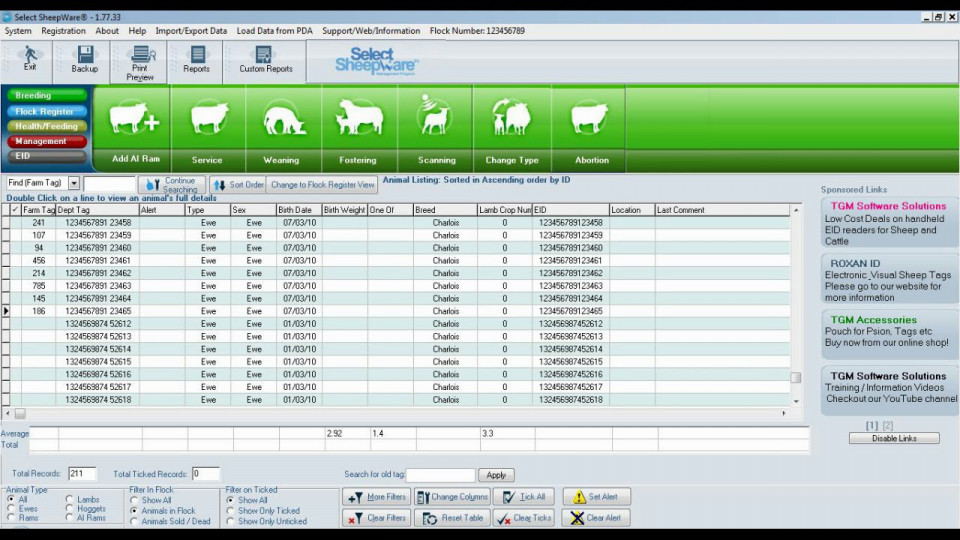Go to sponsored links page [2]

click(x=888, y=425)
